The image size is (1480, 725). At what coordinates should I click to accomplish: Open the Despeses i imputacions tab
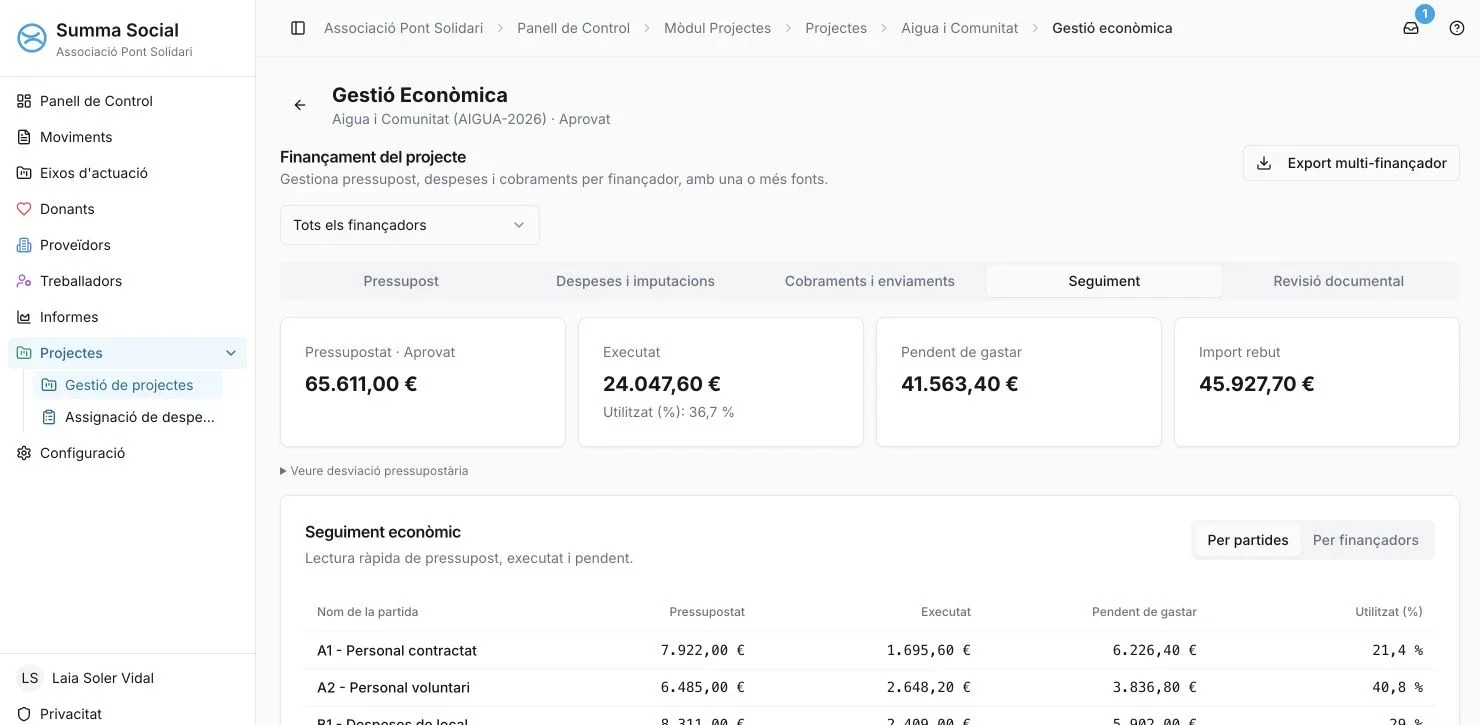(x=635, y=281)
